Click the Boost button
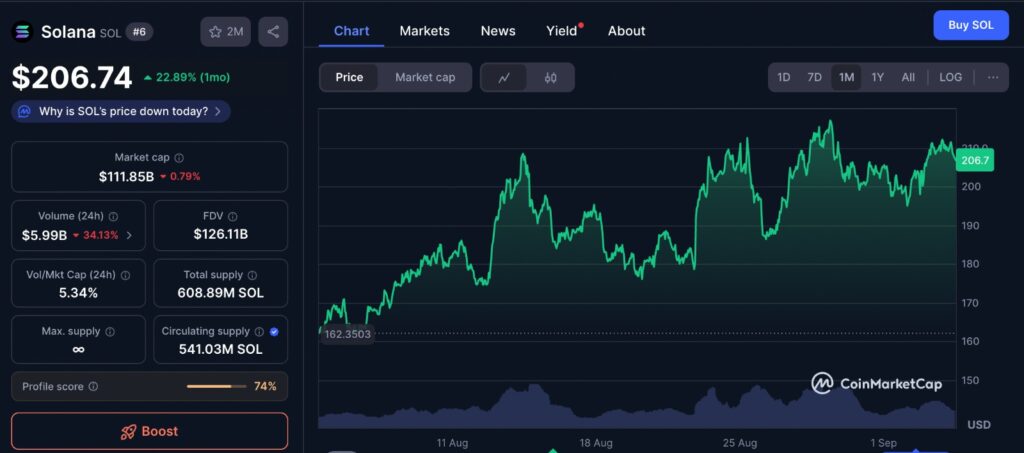 click(150, 431)
